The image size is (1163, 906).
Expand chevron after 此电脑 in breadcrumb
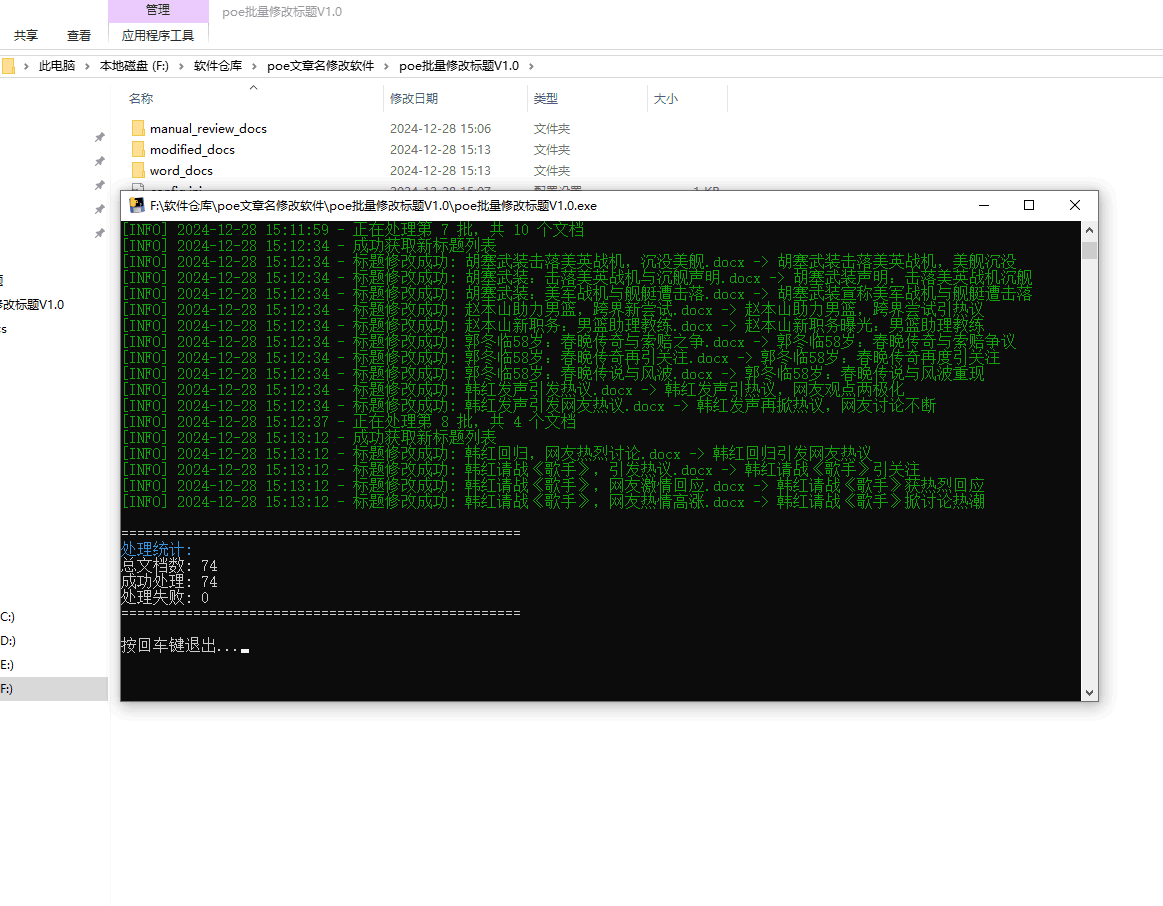88,66
